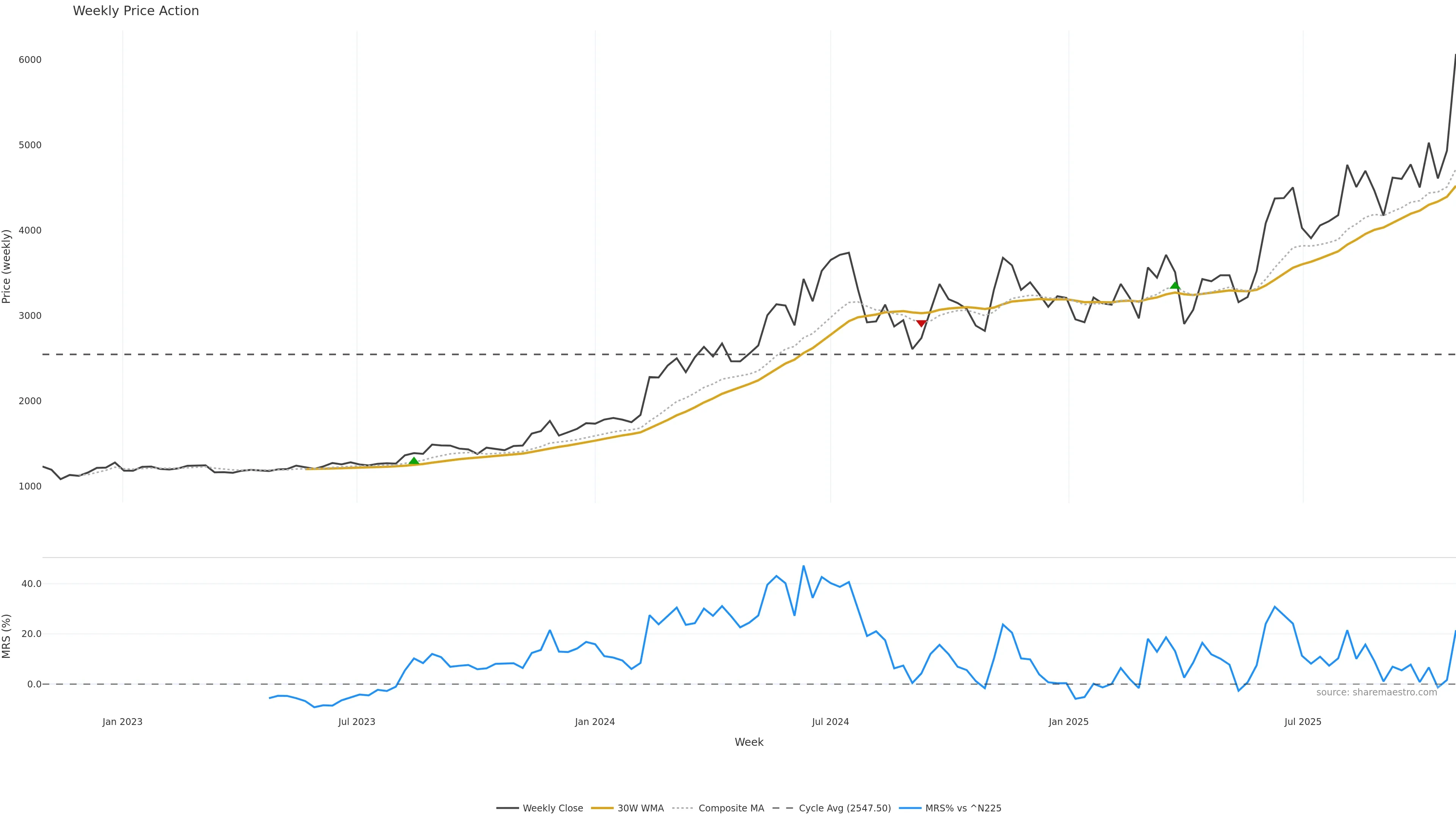The height and width of the screenshot is (819, 1456).
Task: Toggle the Cycle Avg (2547.50) legend entry
Action: click(x=844, y=808)
